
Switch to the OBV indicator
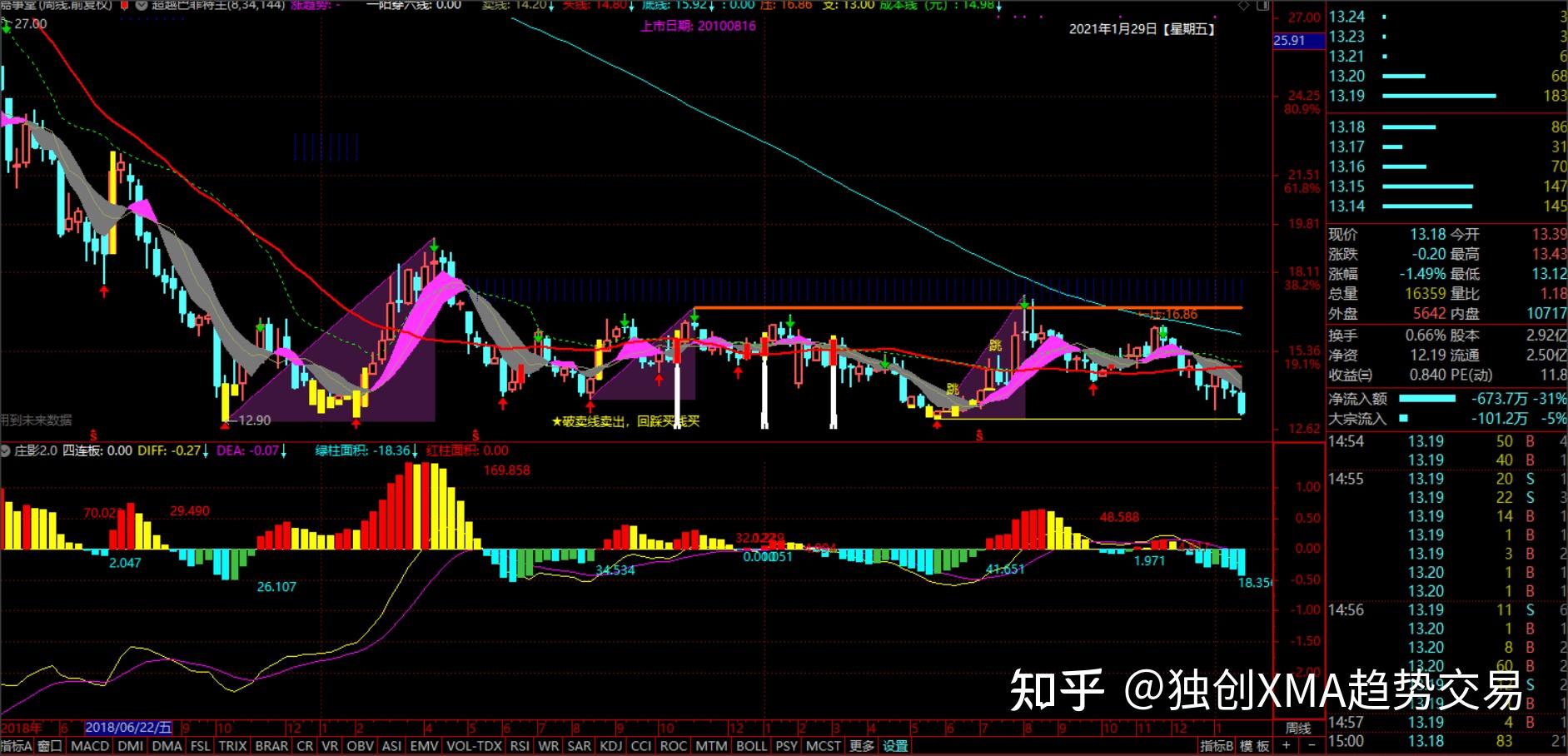tap(360, 746)
